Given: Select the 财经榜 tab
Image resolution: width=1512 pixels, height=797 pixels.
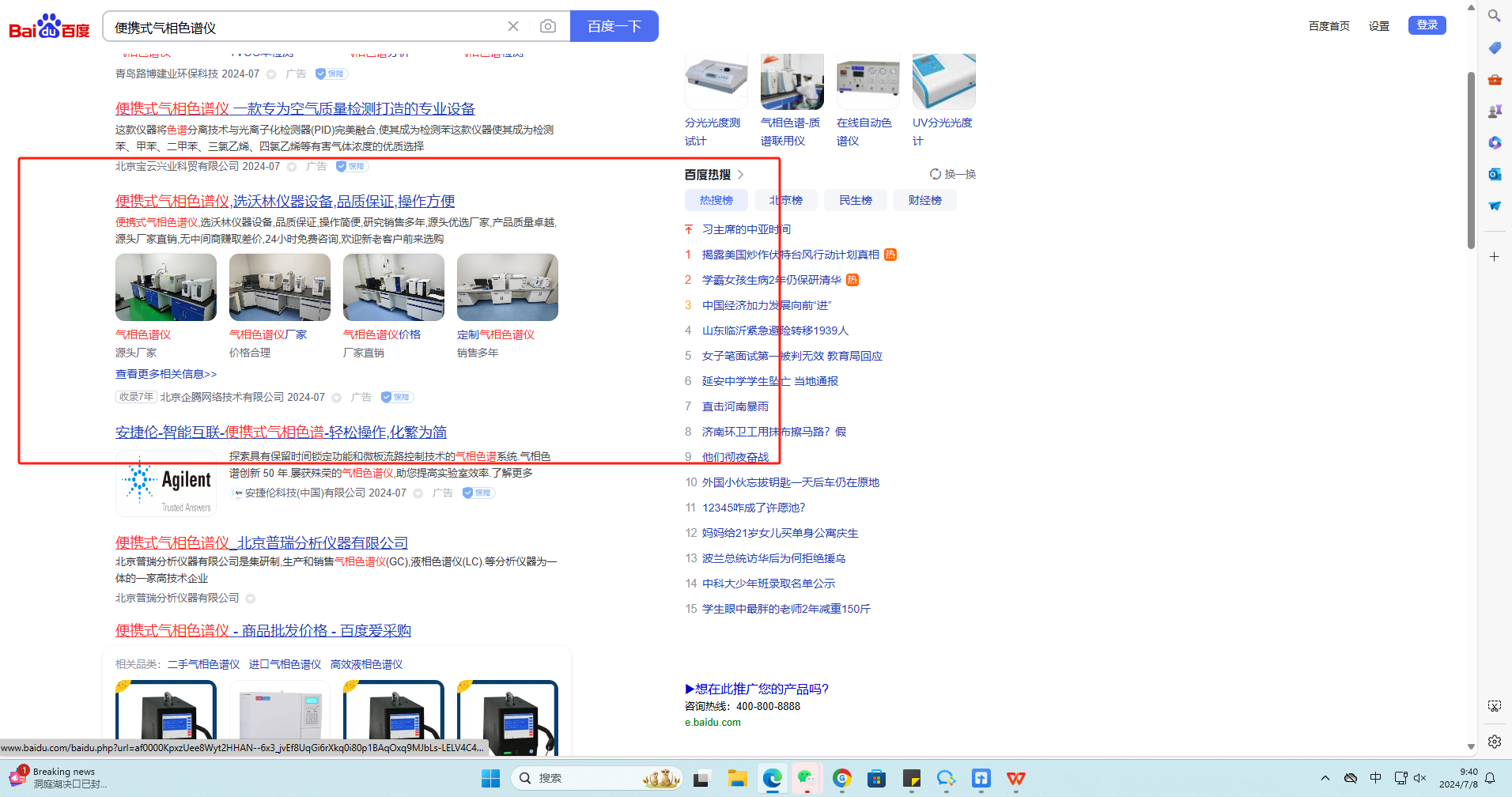Looking at the screenshot, I should (x=924, y=201).
